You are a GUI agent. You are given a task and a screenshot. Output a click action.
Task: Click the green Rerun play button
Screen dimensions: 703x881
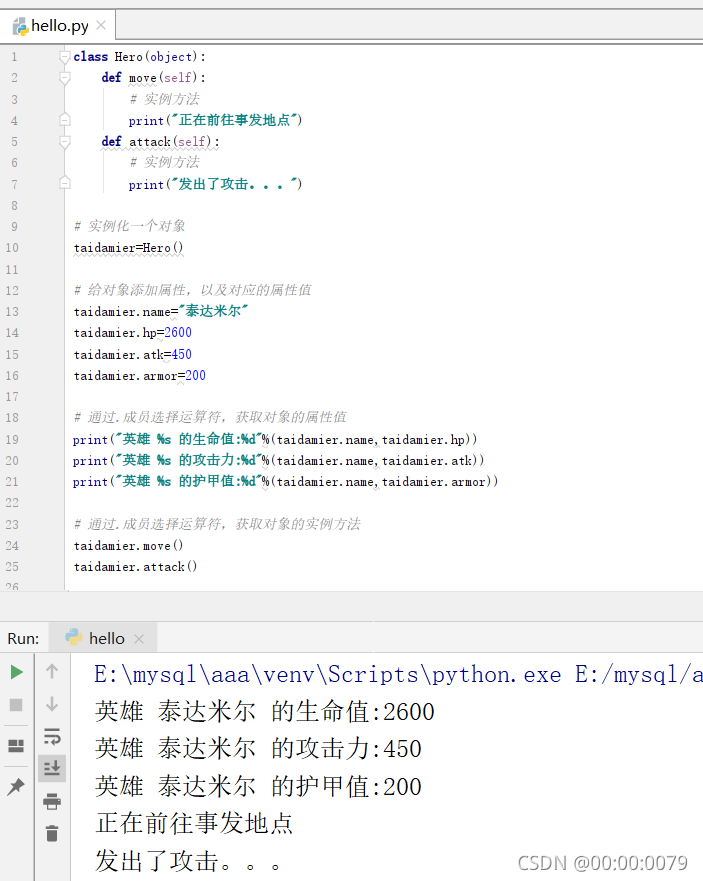(16, 672)
